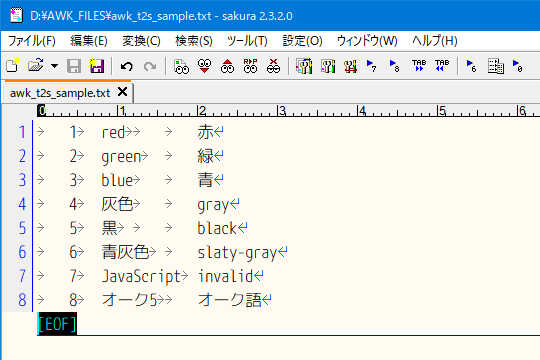
Task: Open the 変換(C) menu
Action: click(x=141, y=41)
